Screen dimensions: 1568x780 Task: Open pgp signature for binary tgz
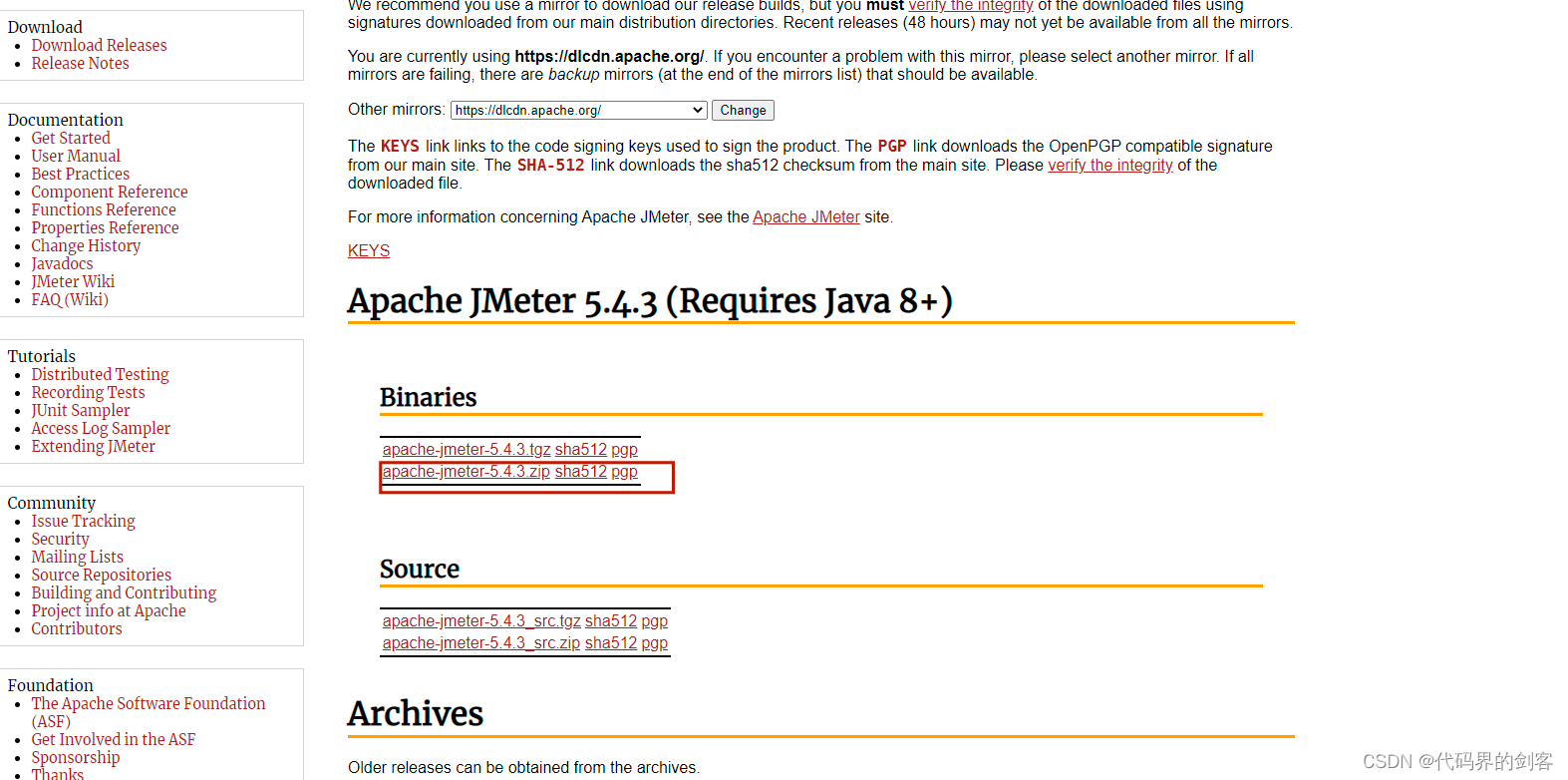(x=624, y=450)
